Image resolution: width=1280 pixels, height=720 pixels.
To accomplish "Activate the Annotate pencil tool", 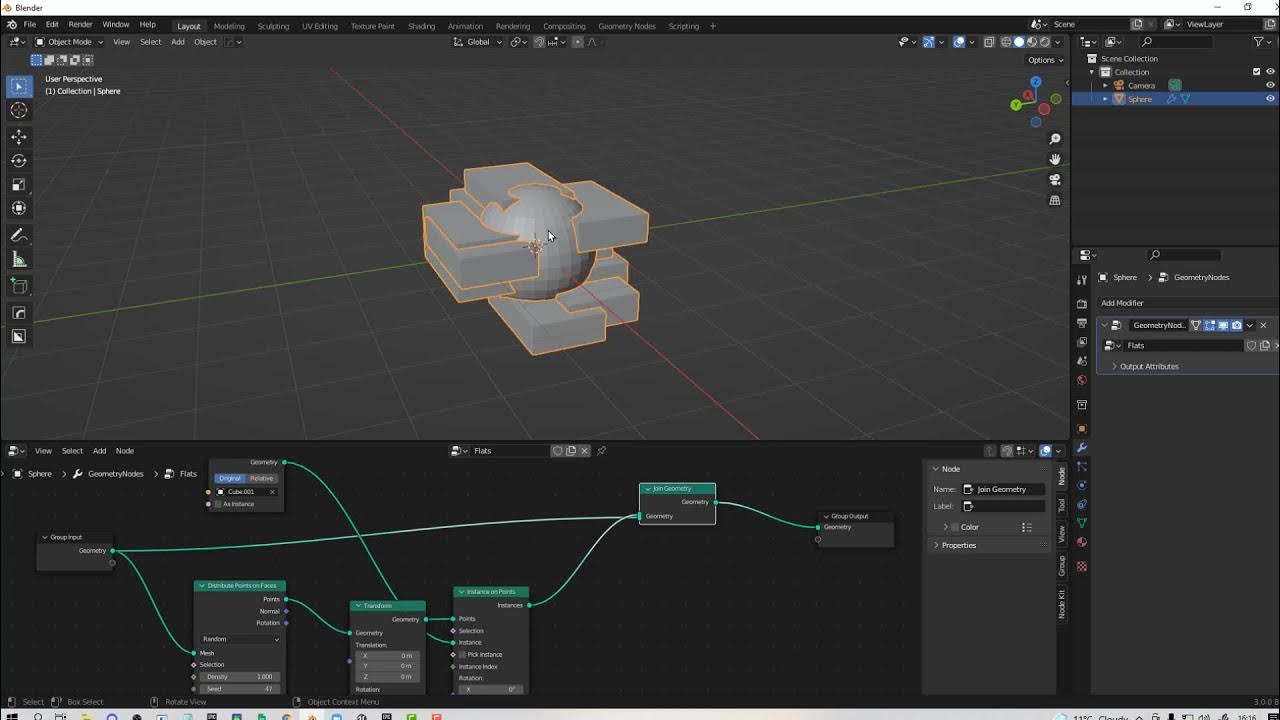I will pos(18,236).
